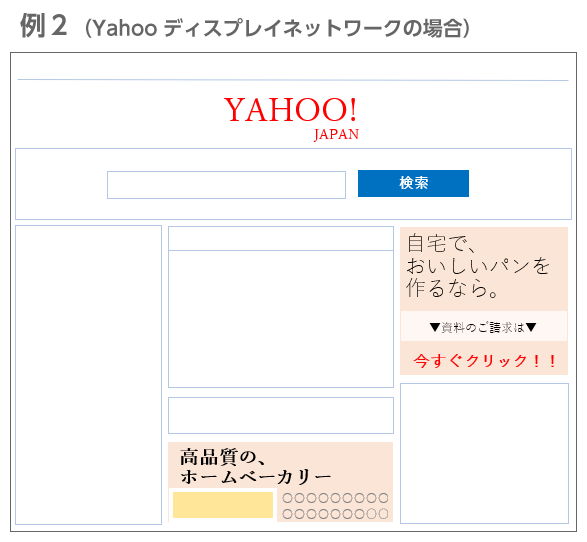Click the right ▼ triangle after 資料のご請求は
The width and height of the screenshot is (587, 542).
tap(531, 327)
